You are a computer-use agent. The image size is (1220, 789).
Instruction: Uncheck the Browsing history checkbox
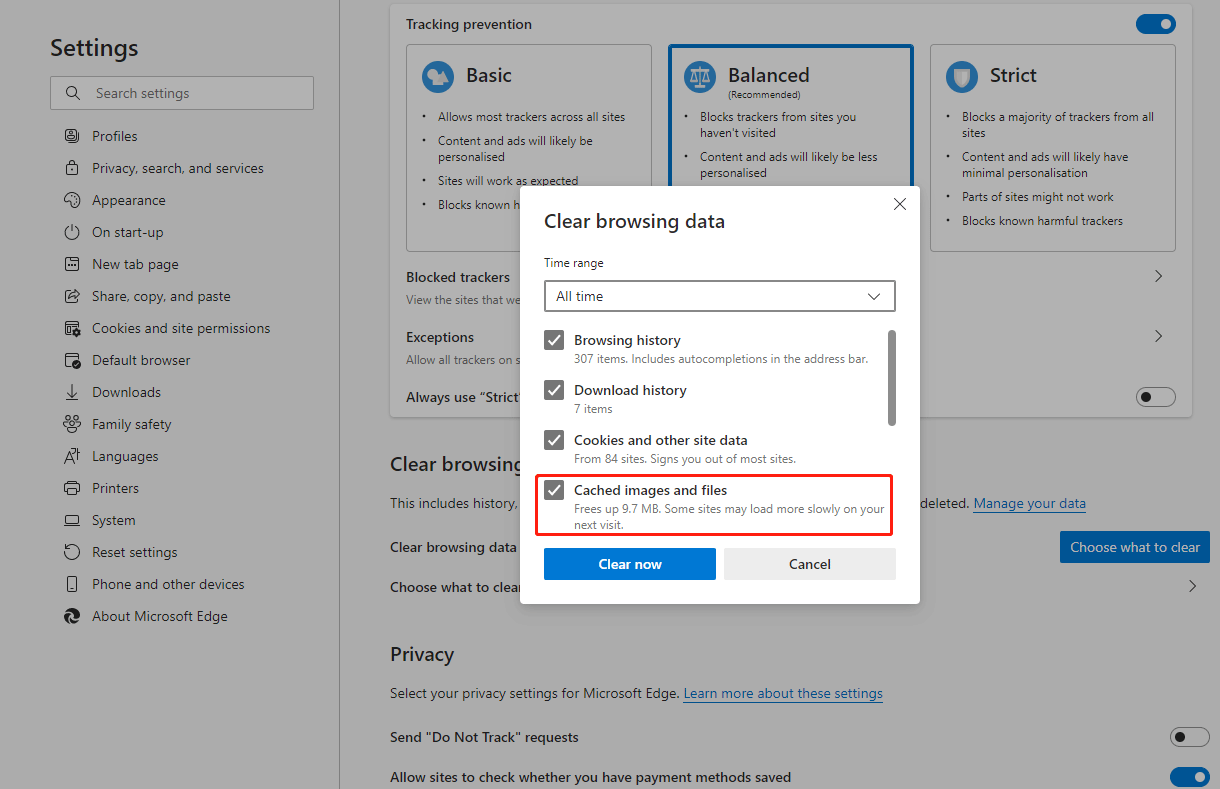(x=554, y=340)
